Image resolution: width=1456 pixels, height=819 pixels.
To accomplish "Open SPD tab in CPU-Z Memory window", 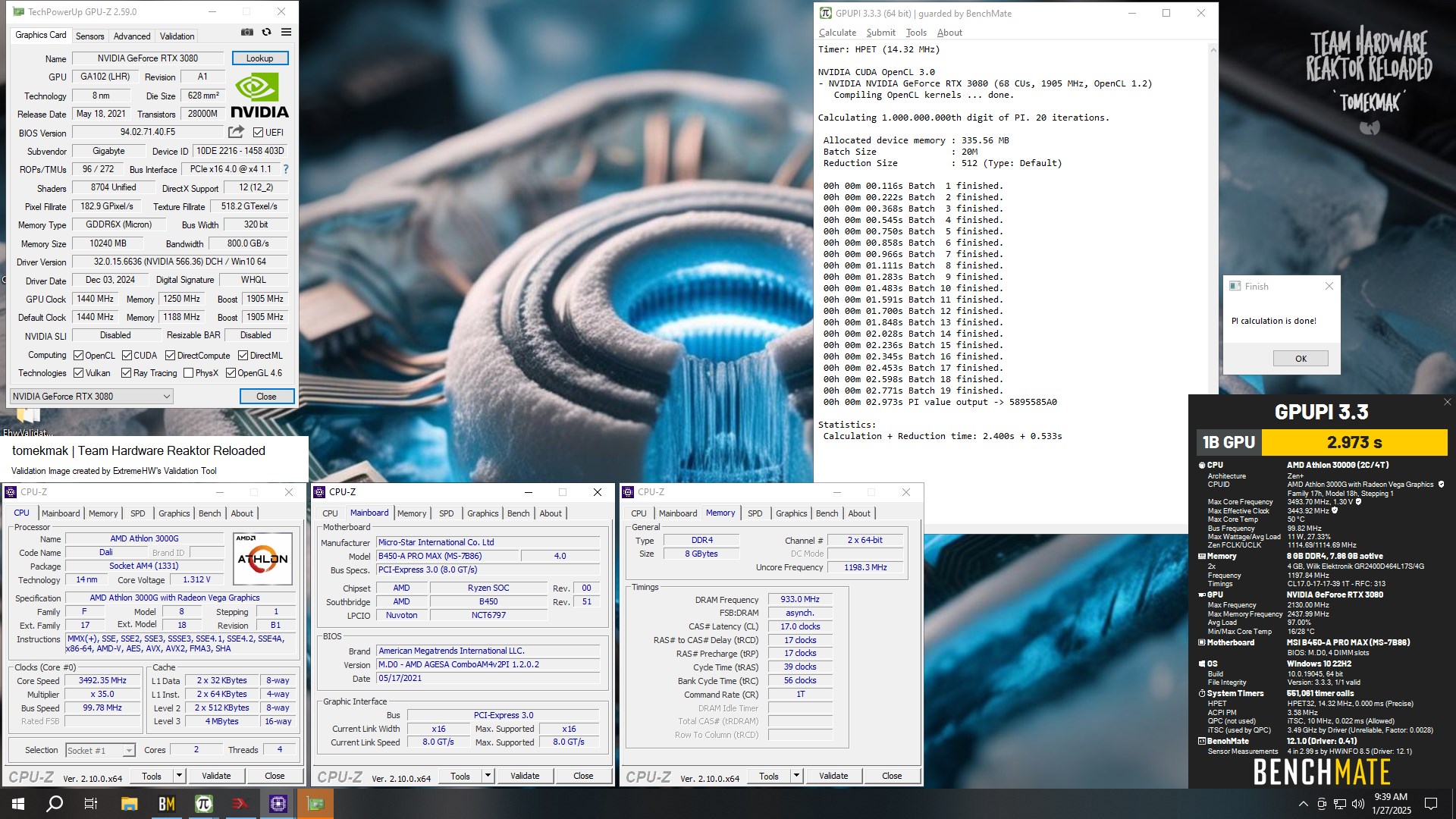I will [x=755, y=513].
